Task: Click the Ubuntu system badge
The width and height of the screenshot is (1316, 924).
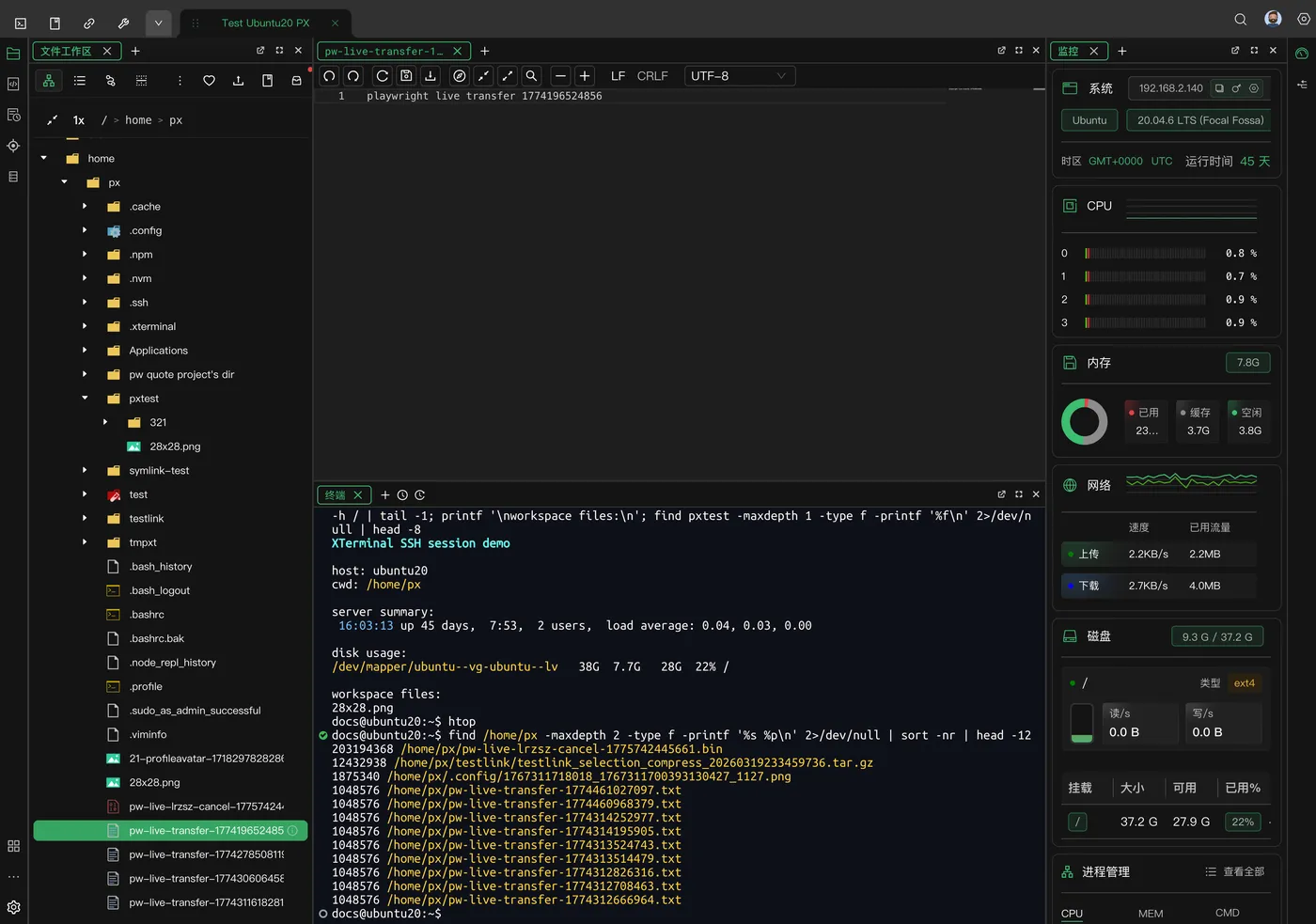Action: (1089, 120)
